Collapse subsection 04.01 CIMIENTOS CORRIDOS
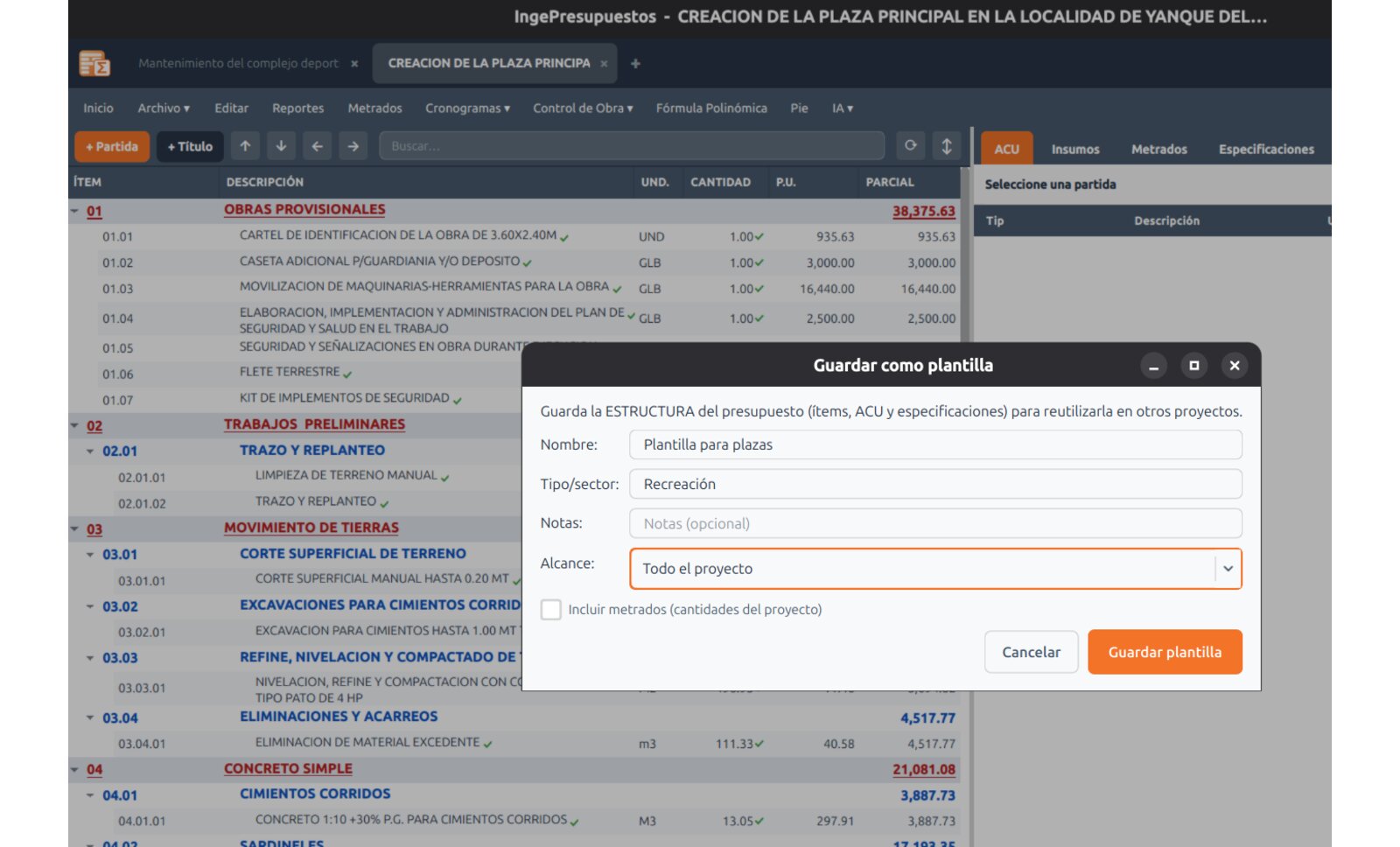1400x847 pixels. point(90,795)
